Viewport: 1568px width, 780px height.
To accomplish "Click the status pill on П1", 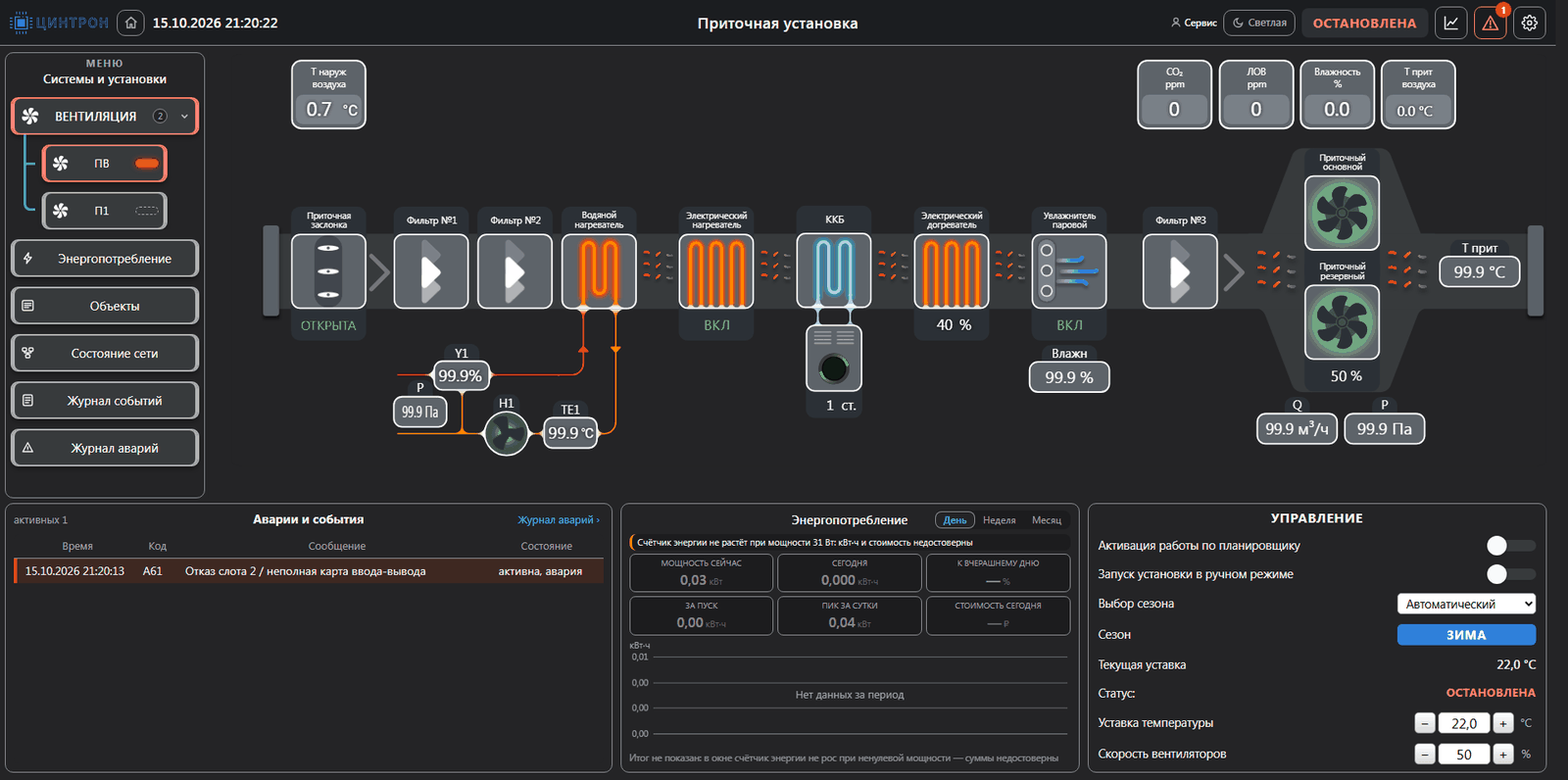I will point(147,211).
